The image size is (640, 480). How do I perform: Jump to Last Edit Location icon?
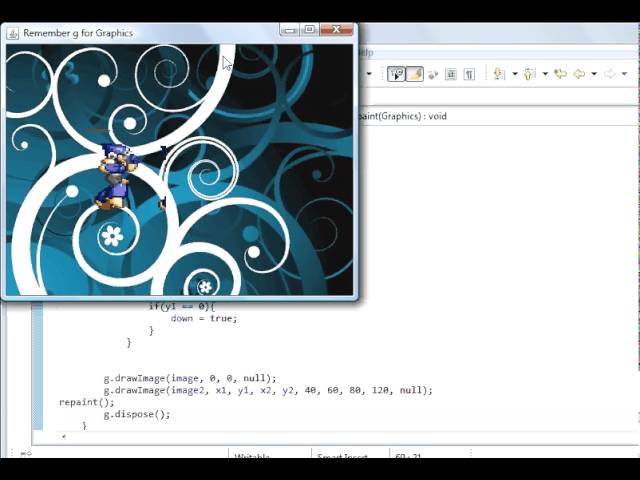[560, 74]
